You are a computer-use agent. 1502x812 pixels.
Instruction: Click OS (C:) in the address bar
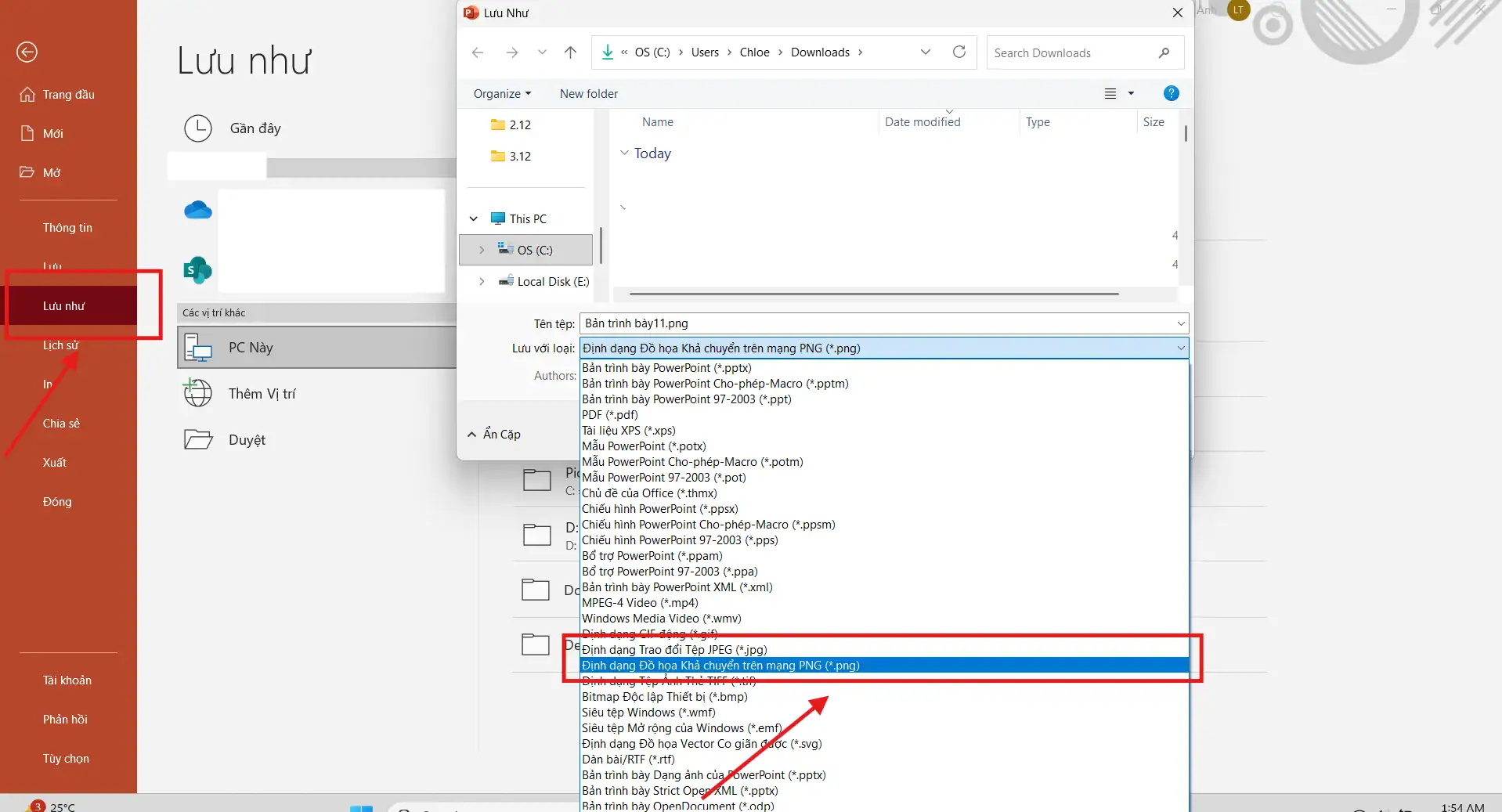click(652, 52)
